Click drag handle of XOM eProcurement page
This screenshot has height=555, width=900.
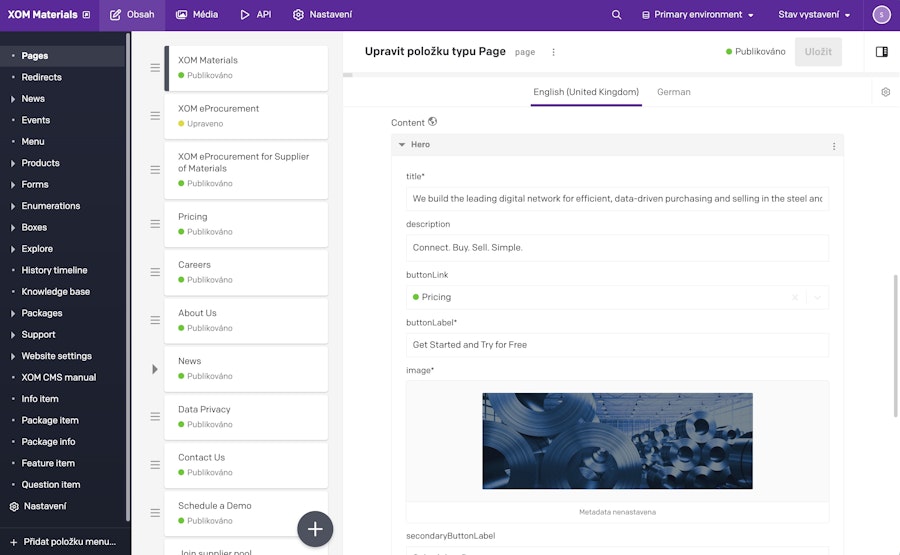(155, 116)
